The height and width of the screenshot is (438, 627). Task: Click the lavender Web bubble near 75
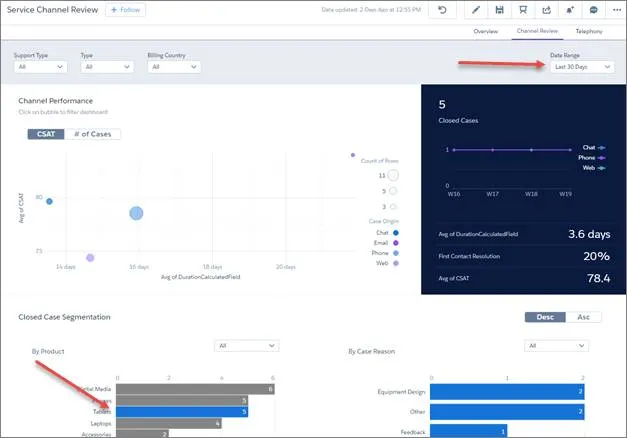coord(90,258)
